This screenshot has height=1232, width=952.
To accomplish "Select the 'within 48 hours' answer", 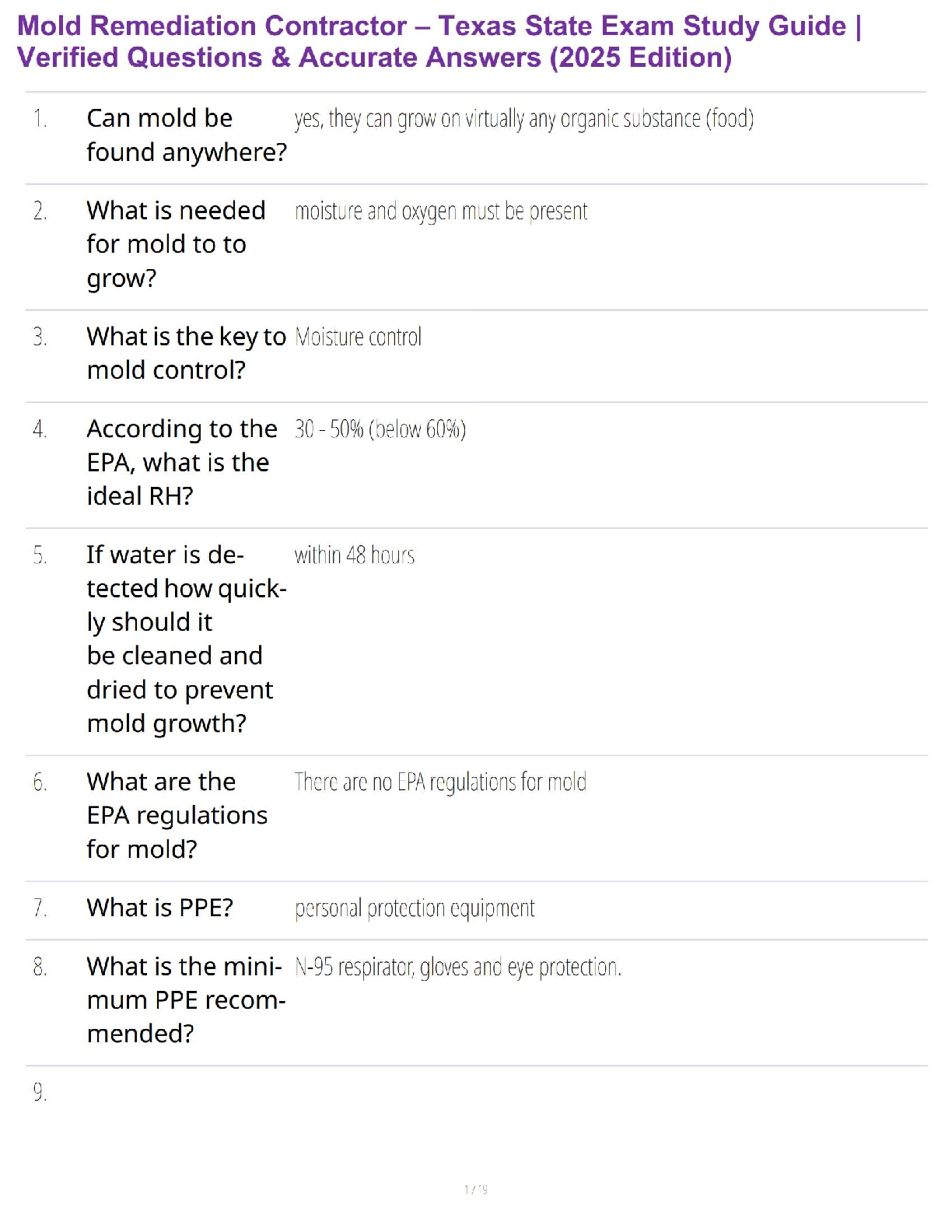I will 354,555.
